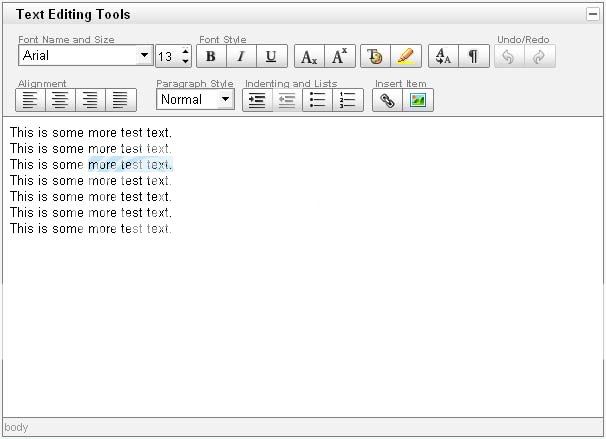Click 'body' in the status bar

(x=16, y=427)
